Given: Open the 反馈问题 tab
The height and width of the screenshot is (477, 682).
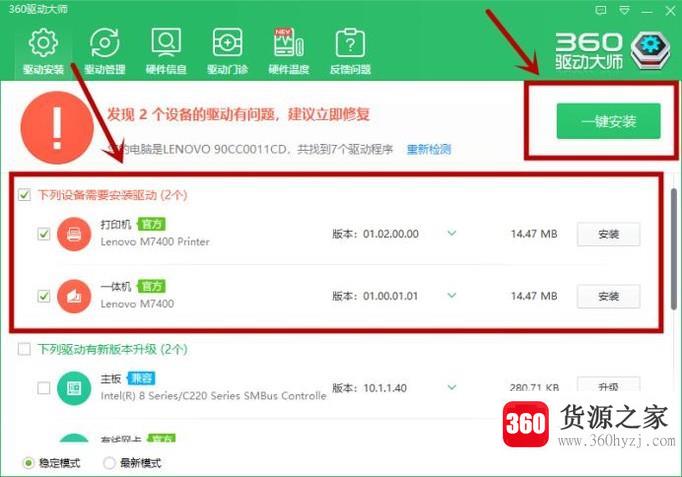Looking at the screenshot, I should coord(350,51).
